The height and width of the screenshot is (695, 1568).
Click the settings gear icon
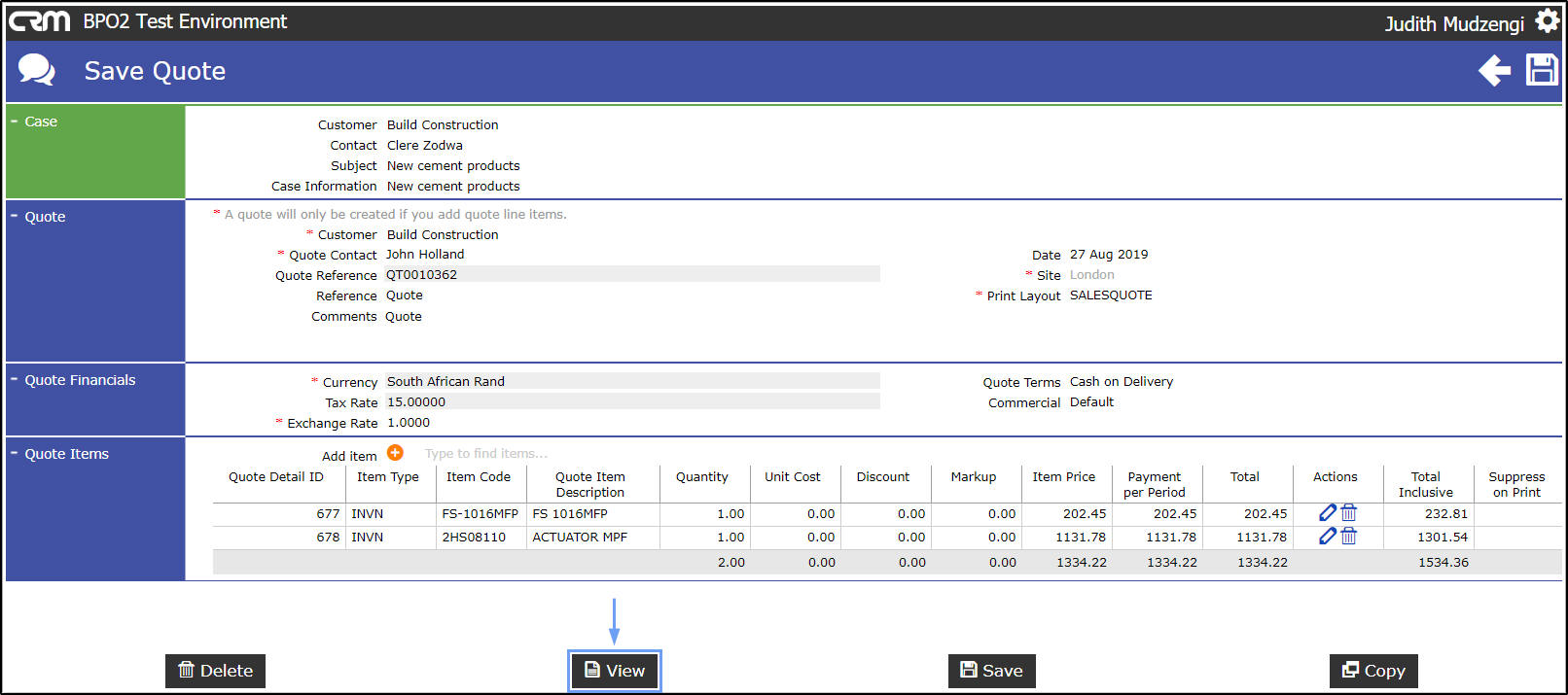pos(1547,21)
